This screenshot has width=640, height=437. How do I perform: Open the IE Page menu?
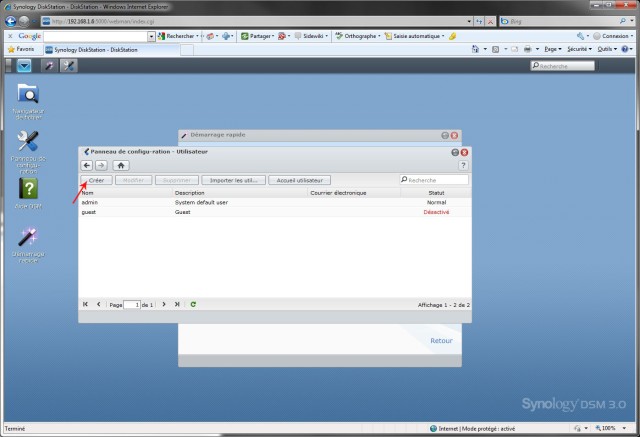tap(553, 49)
